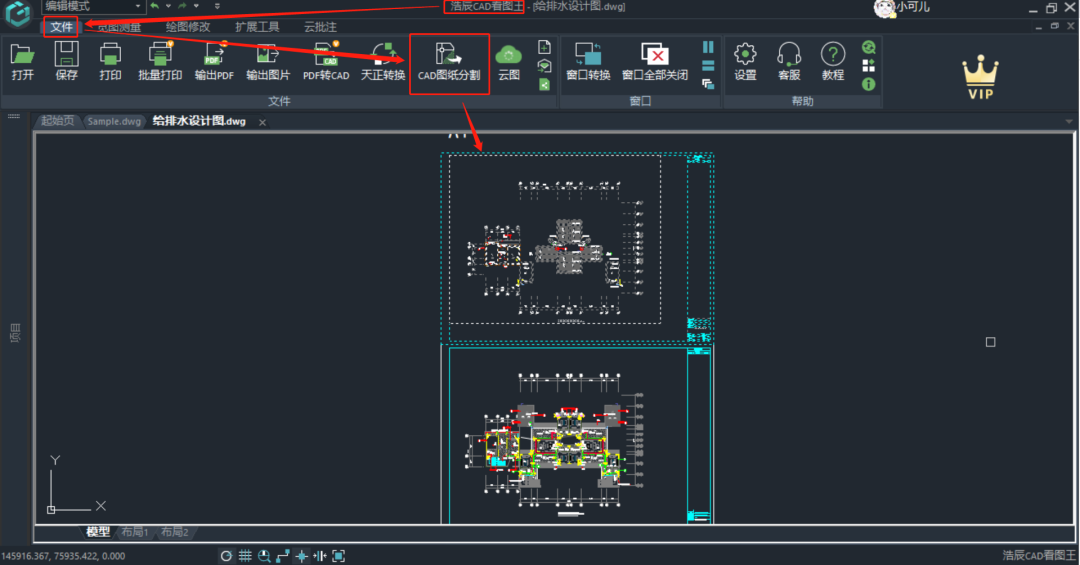This screenshot has width=1080, height=565.
Task: Click the green share icon beside 云图
Action: (544, 85)
